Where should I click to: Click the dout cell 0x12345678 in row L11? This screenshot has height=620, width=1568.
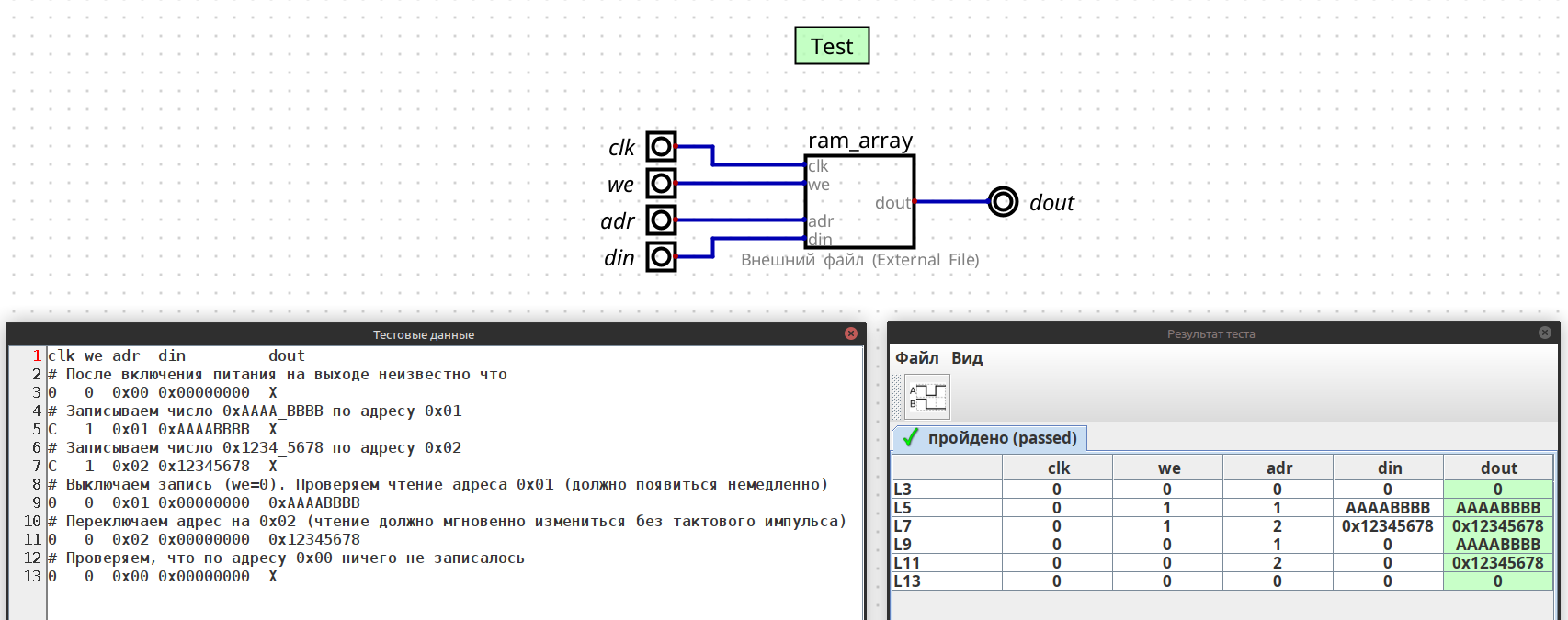pos(1498,563)
